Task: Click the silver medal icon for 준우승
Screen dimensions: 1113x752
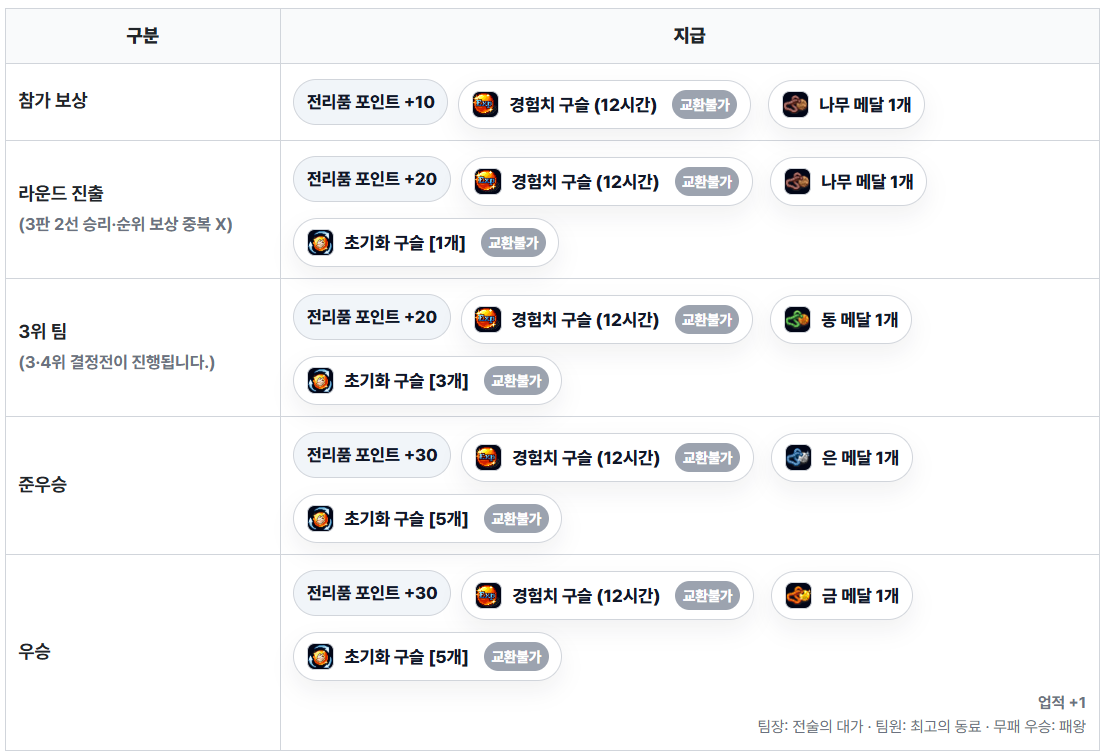Action: point(798,458)
